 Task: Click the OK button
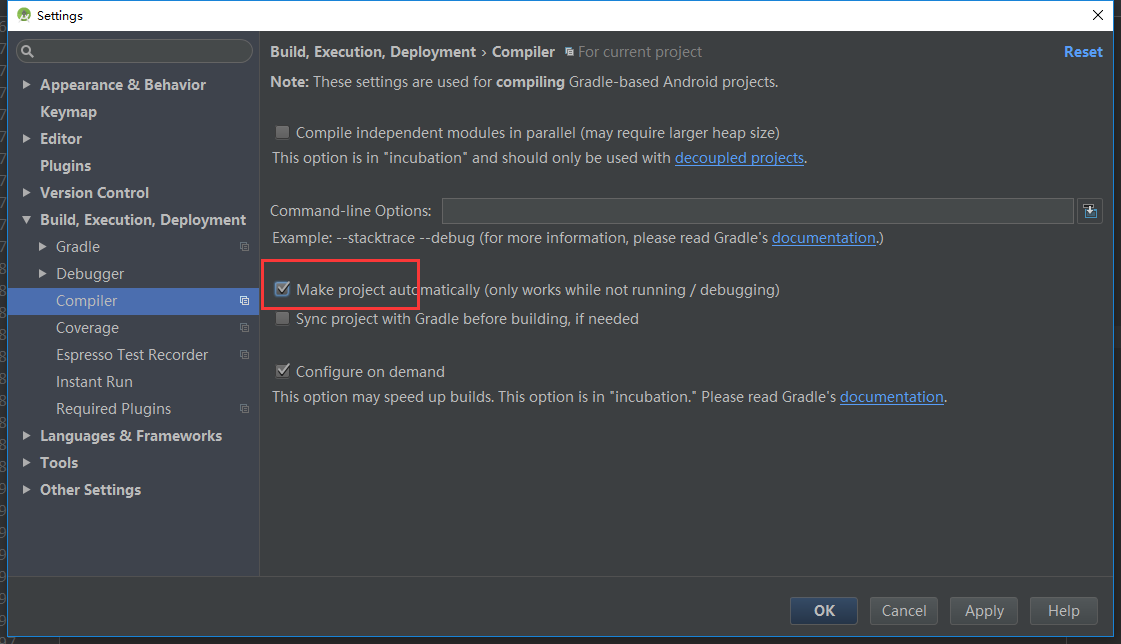coord(824,611)
